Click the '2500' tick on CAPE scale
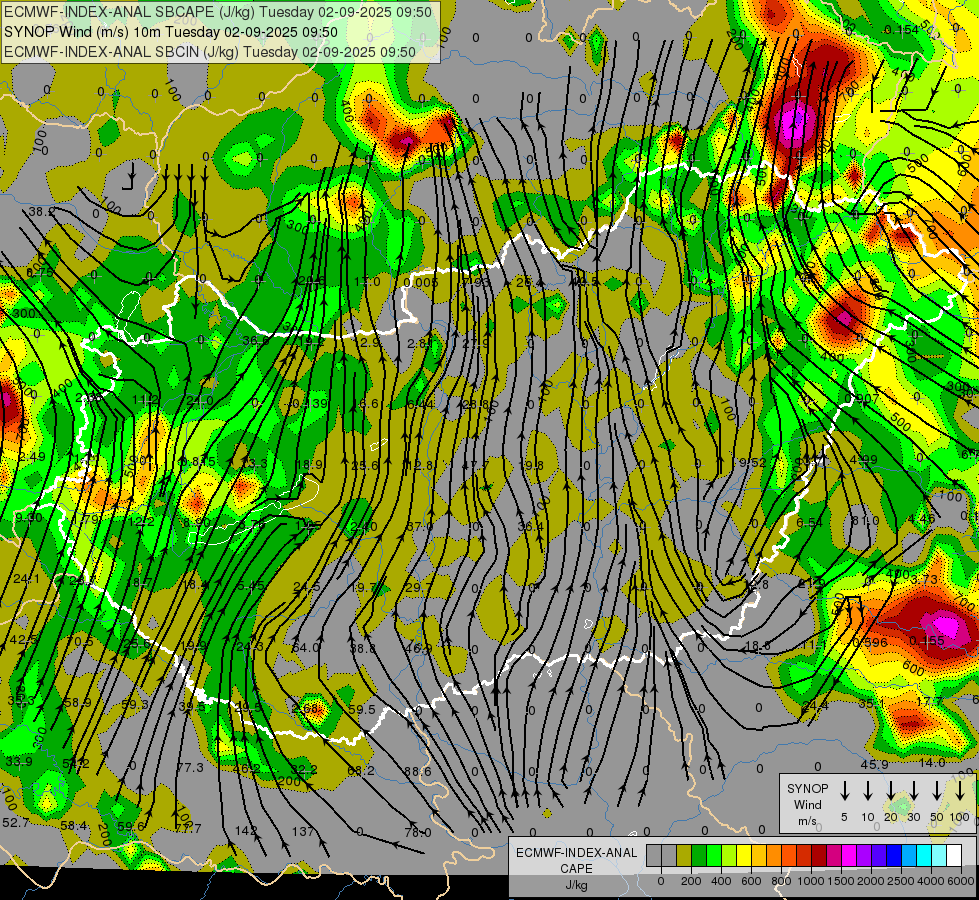The image size is (979, 900). [x=901, y=881]
